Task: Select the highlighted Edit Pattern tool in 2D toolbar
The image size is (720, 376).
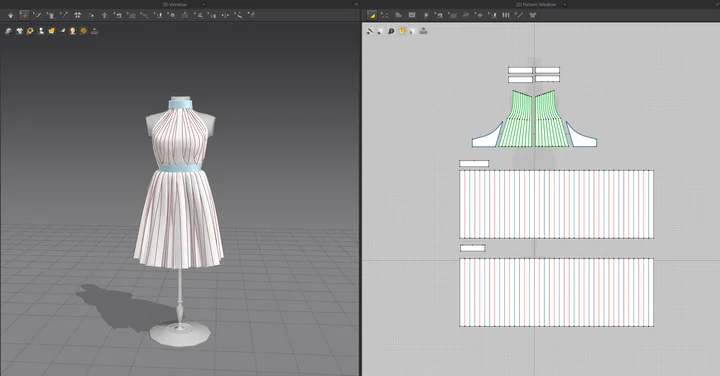Action: (x=372, y=15)
